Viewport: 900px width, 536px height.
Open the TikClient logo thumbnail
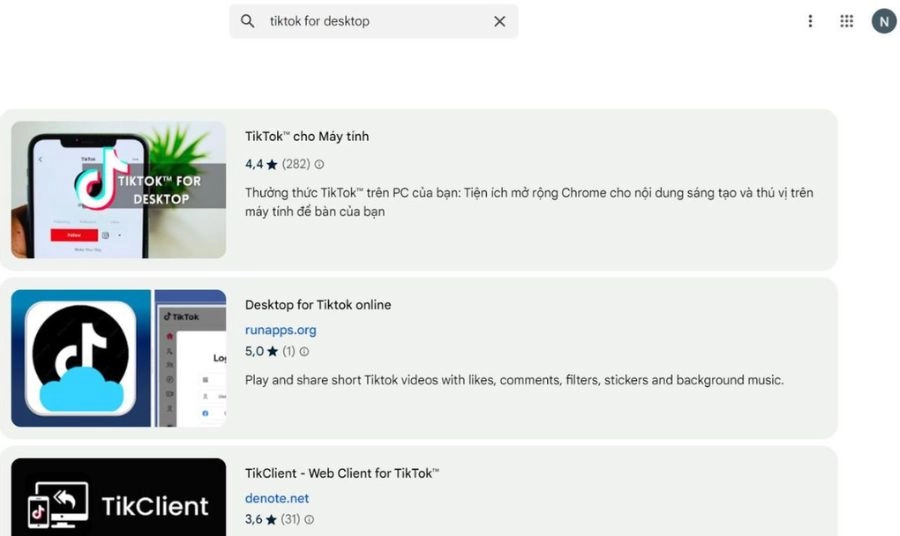tap(118, 497)
